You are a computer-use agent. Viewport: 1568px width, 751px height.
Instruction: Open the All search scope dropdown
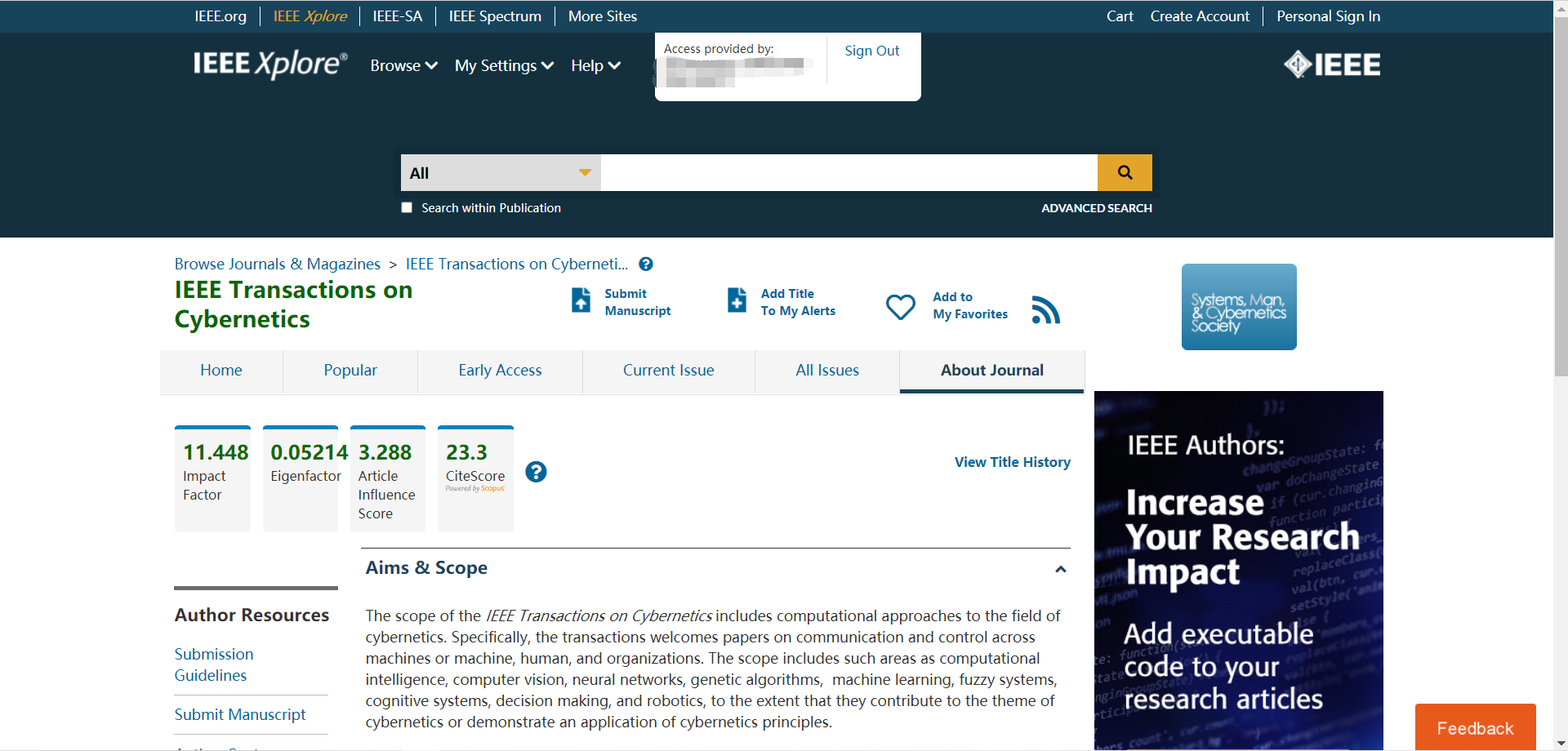(x=501, y=172)
